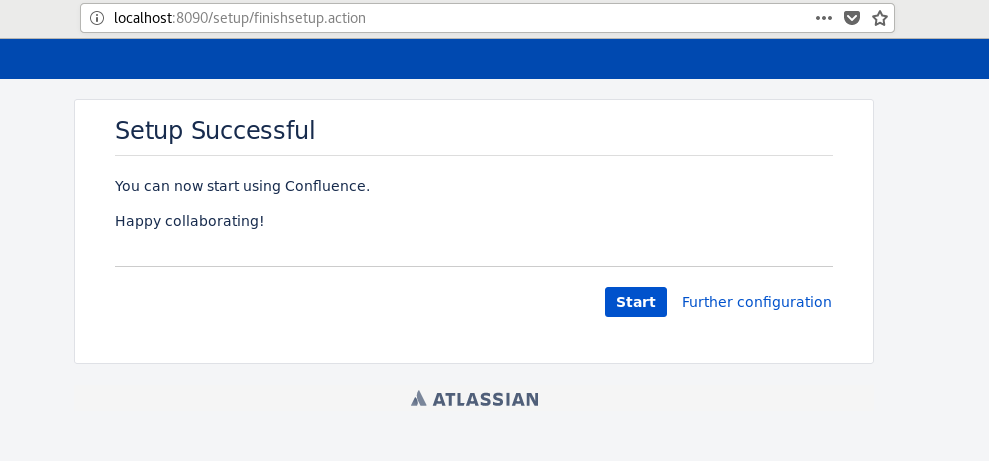The width and height of the screenshot is (989, 461).
Task: Click the word "Confluence" in the message
Action: 327,186
